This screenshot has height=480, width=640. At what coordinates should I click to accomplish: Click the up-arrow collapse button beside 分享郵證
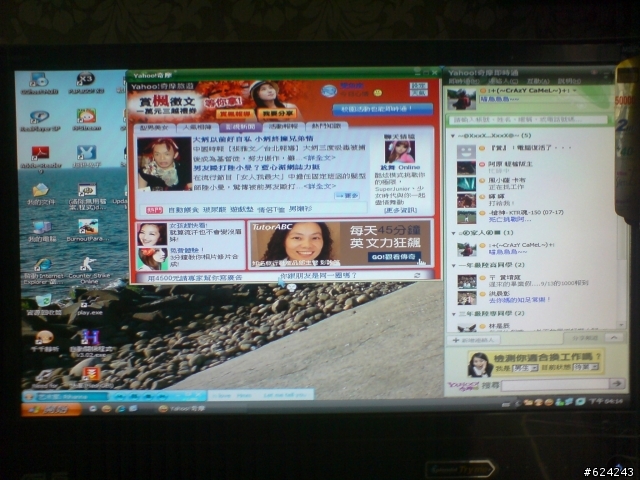[x=614, y=338]
